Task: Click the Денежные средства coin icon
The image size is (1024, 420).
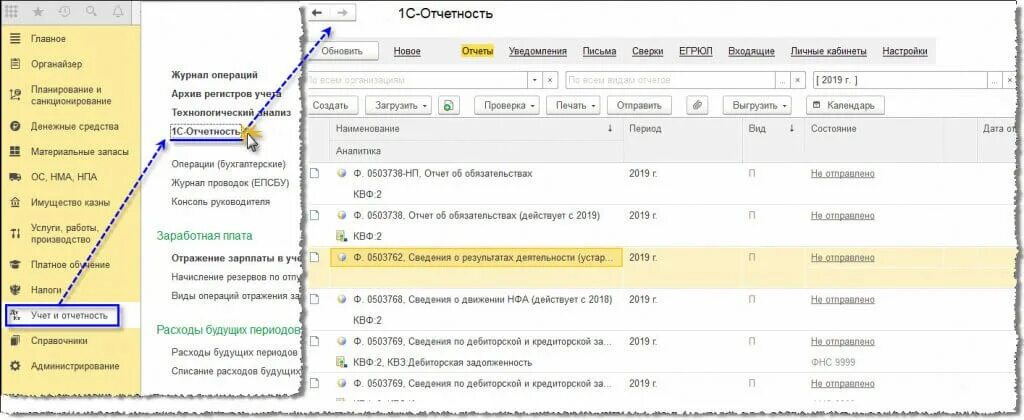Action: pos(15,126)
